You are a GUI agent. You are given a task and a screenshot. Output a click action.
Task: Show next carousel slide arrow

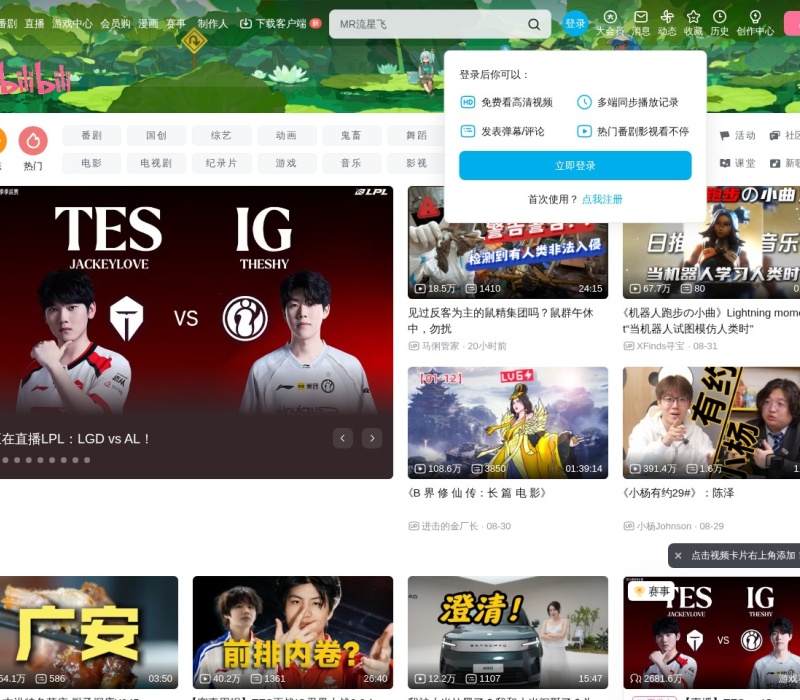tap(372, 438)
